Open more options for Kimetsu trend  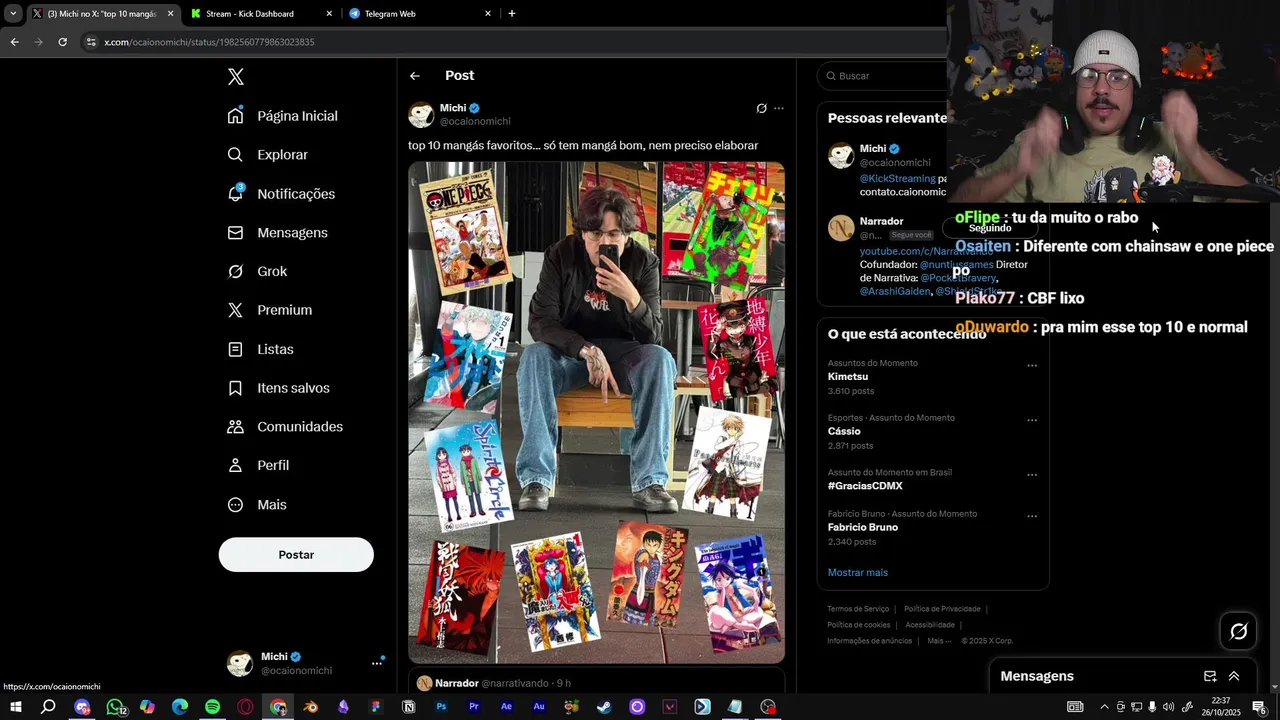pyautogui.click(x=1032, y=366)
